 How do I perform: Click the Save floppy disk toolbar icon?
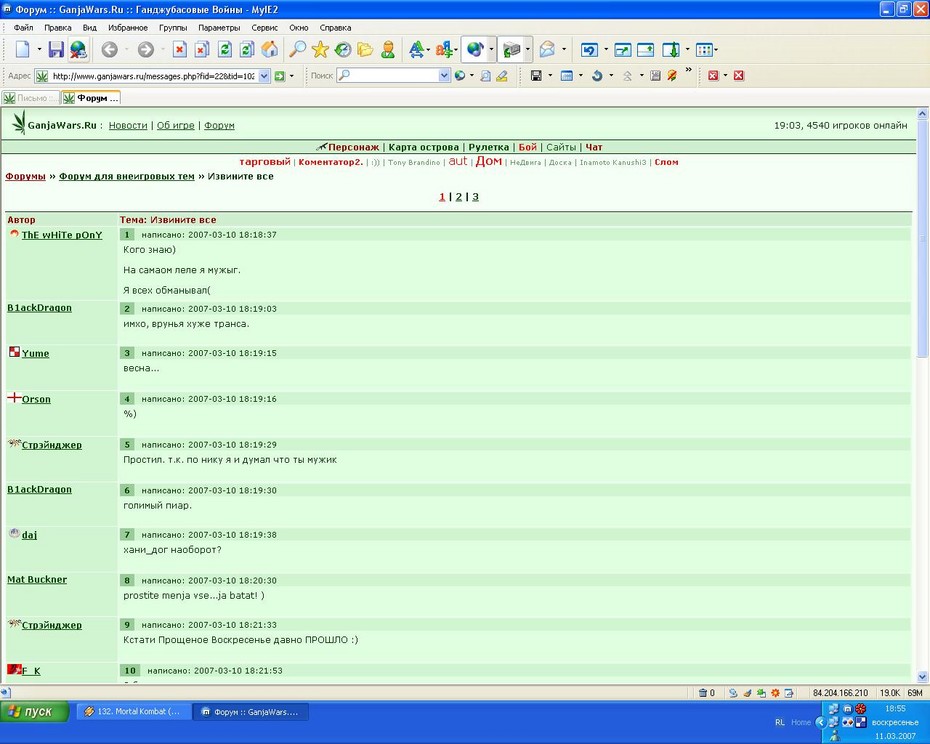tap(56, 50)
